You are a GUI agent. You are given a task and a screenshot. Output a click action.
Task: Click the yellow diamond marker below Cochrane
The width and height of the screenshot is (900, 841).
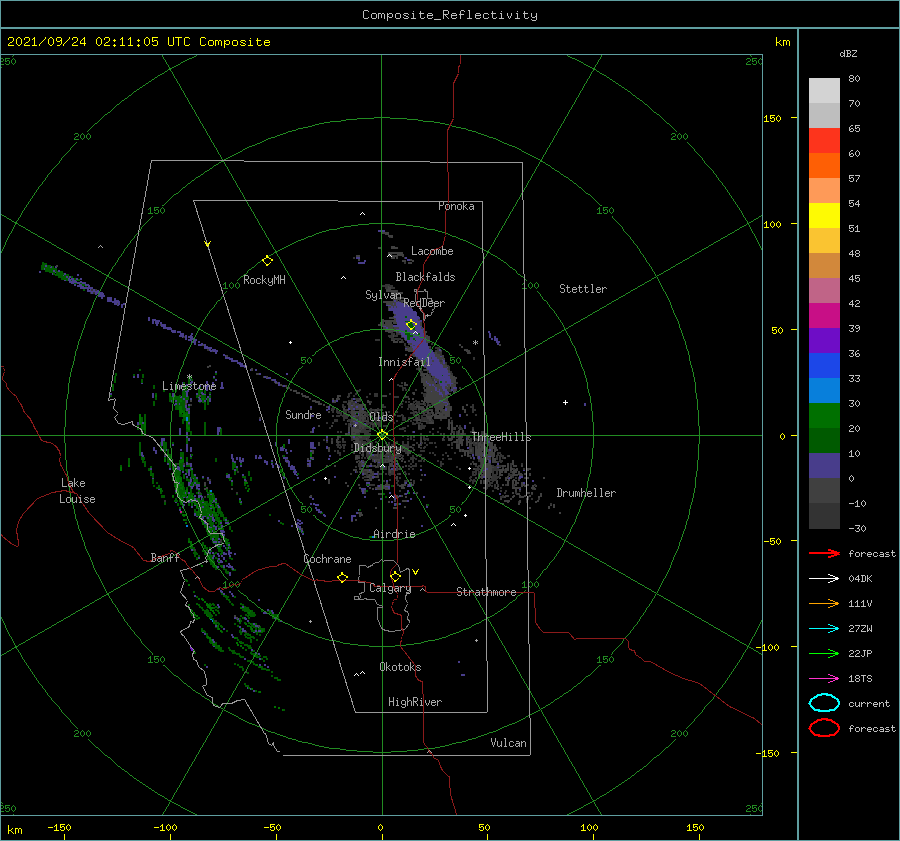click(x=342, y=577)
